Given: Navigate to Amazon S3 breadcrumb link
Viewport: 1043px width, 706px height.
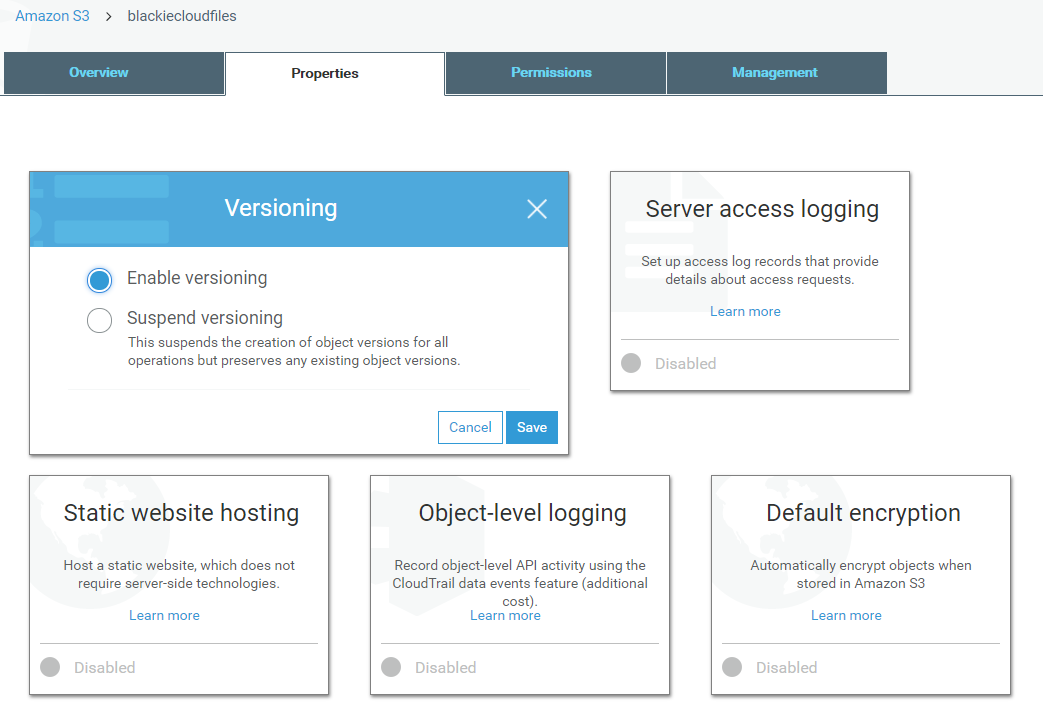Looking at the screenshot, I should point(52,16).
